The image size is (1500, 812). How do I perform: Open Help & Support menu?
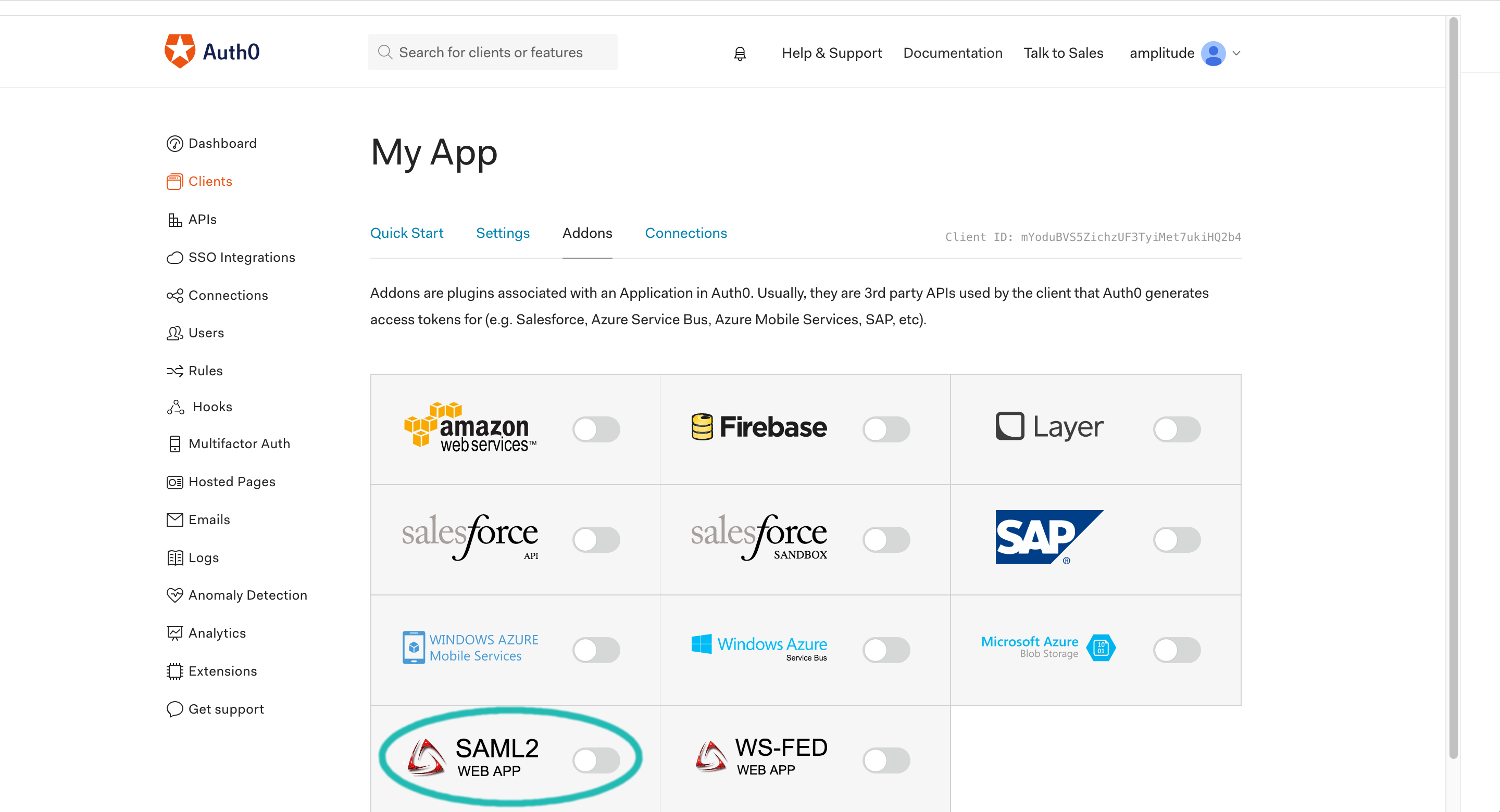(831, 52)
